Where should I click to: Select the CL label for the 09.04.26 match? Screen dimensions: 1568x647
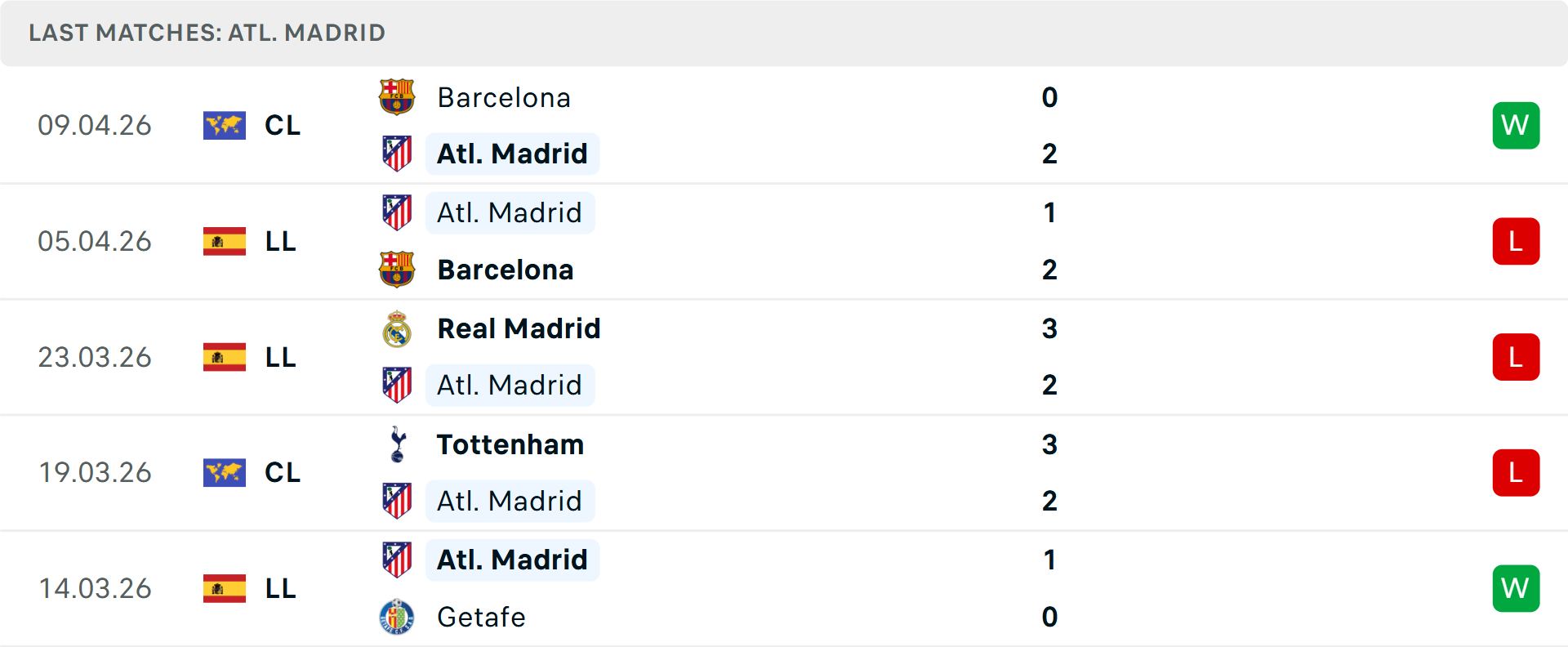282,125
